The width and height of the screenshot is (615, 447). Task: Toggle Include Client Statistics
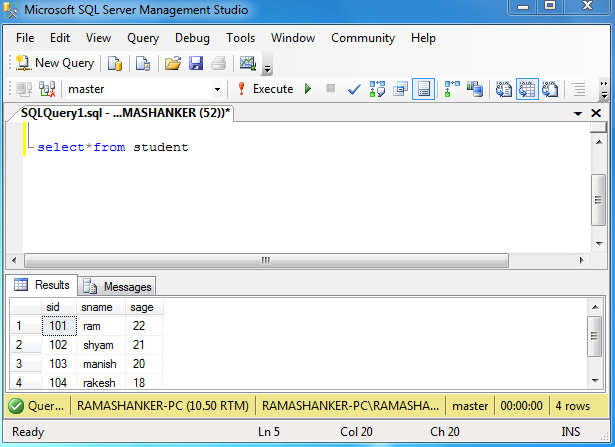click(475, 89)
